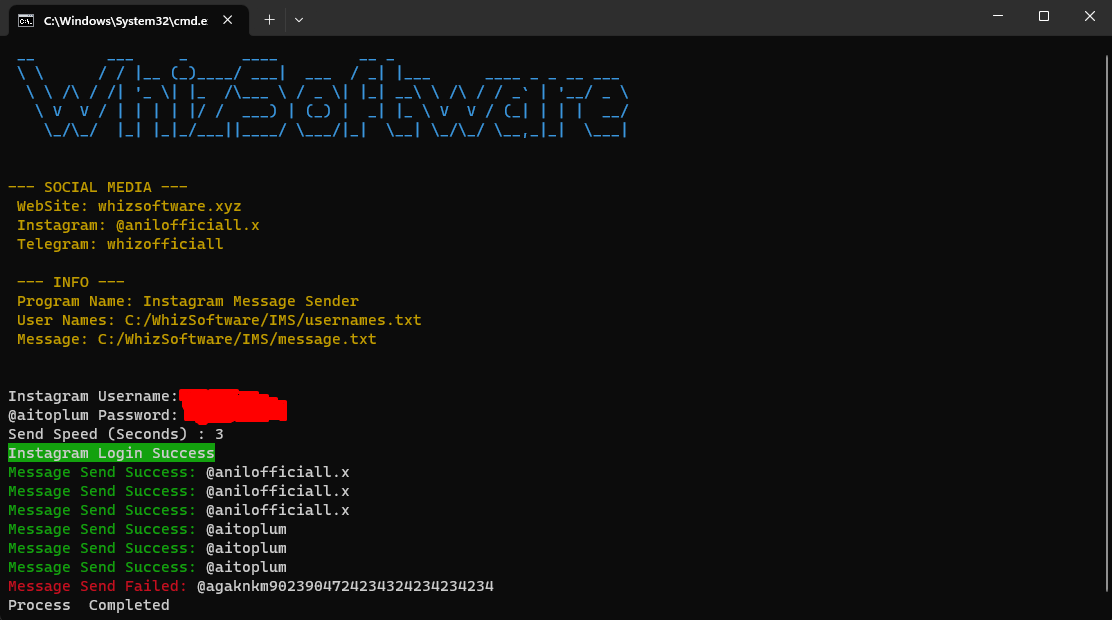The width and height of the screenshot is (1112, 620).
Task: Click the '@aitoplum Password:' prompt
Action: pos(93,415)
